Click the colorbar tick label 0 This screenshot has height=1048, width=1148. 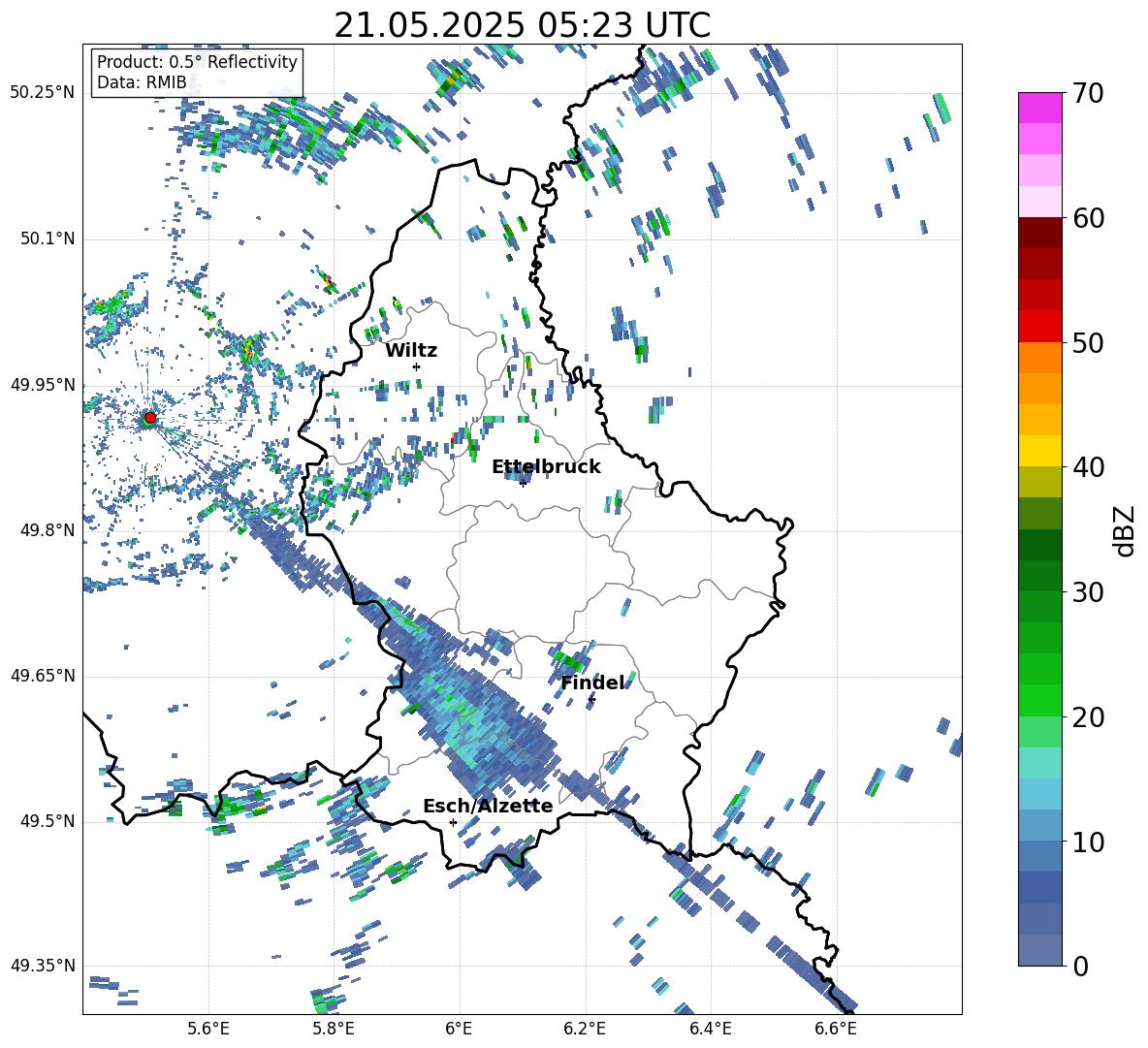(1079, 966)
